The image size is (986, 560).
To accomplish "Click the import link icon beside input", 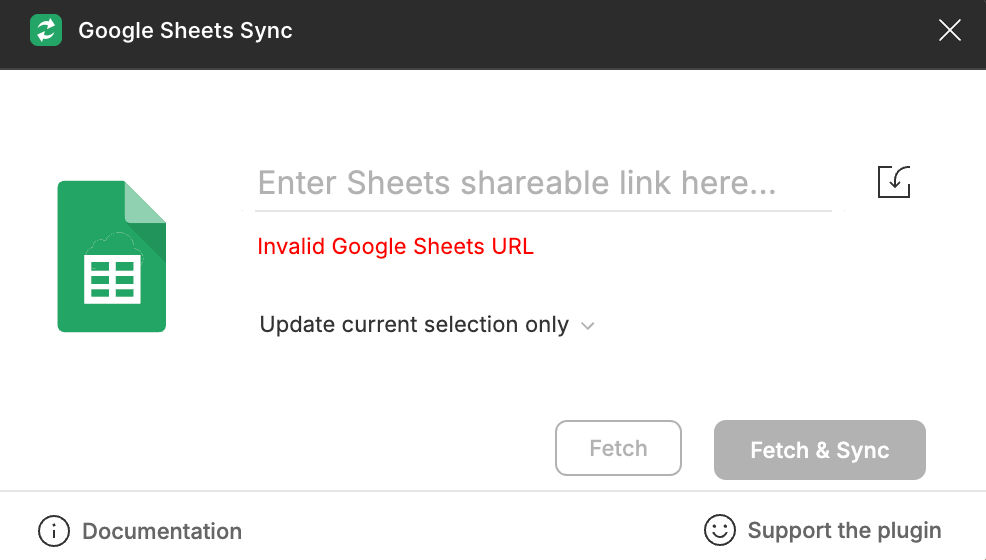I will pos(894,182).
